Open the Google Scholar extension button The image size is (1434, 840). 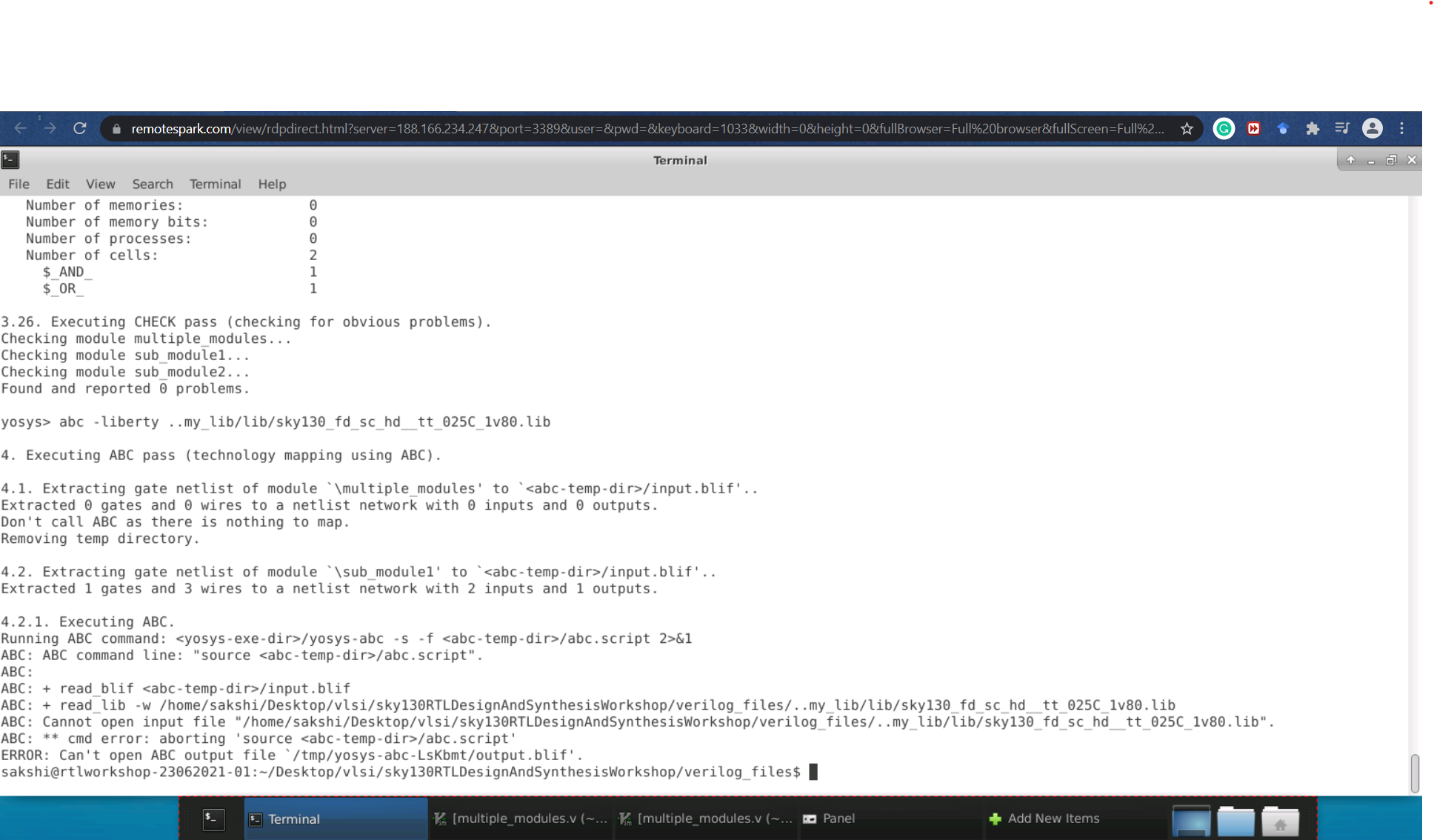coord(1284,128)
